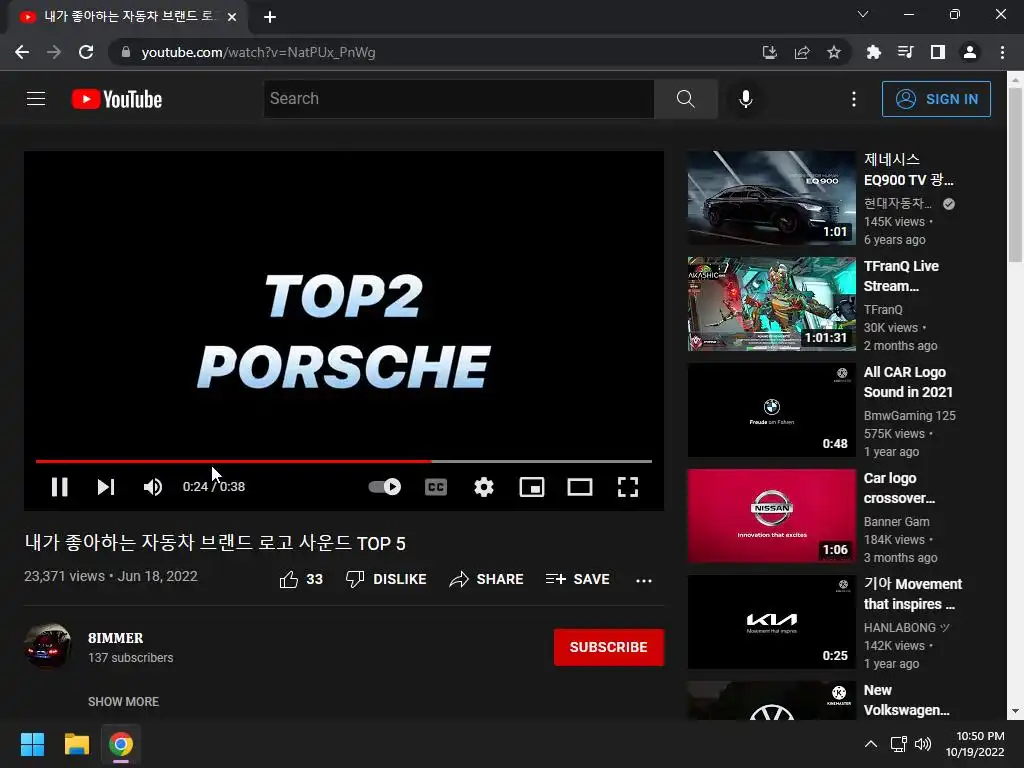The image size is (1024, 768).
Task: Show hidden system tray icons chevron
Action: coord(871,744)
